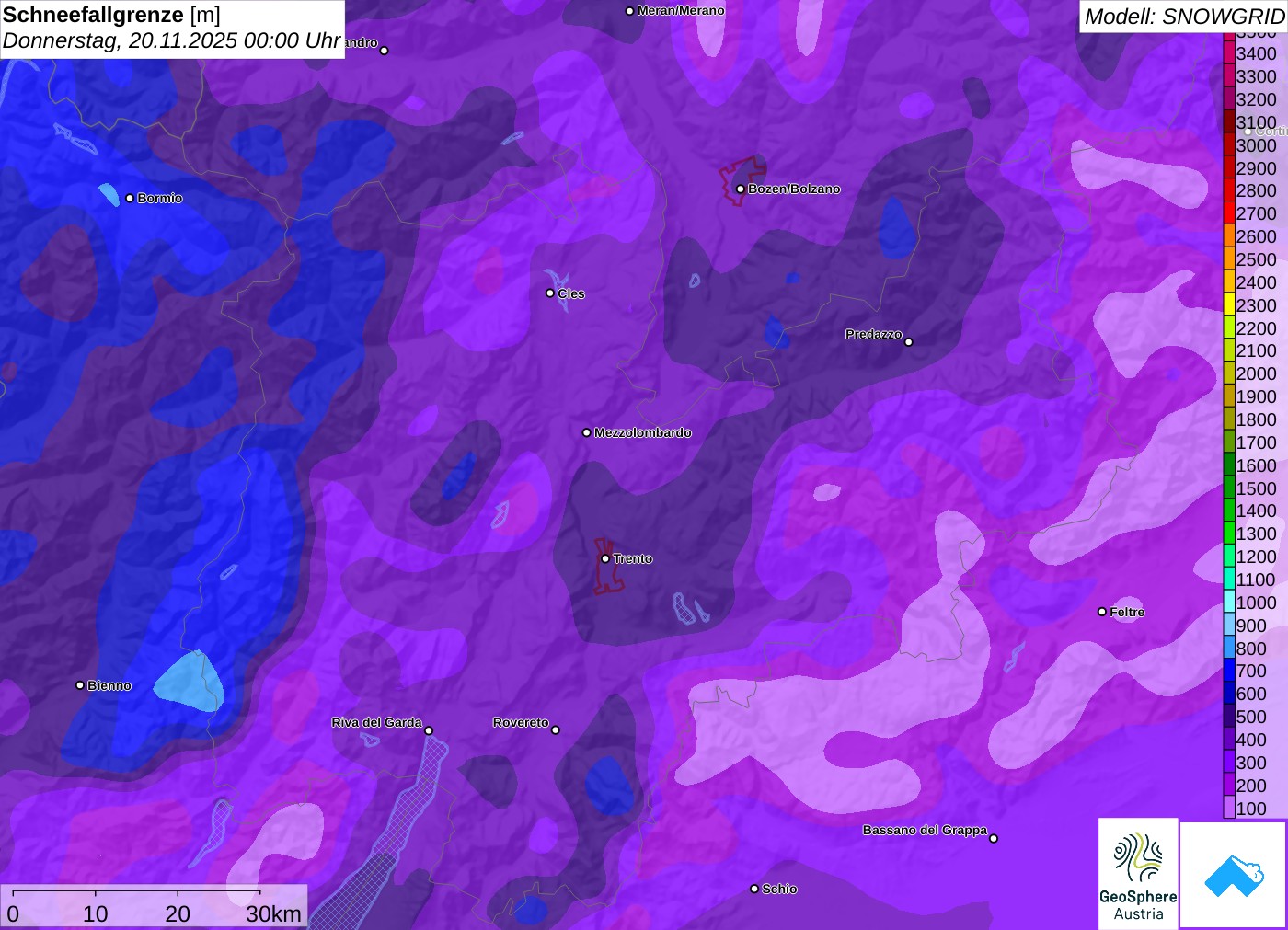
Task: Click the Riva del Garda label text
Action: point(376,722)
